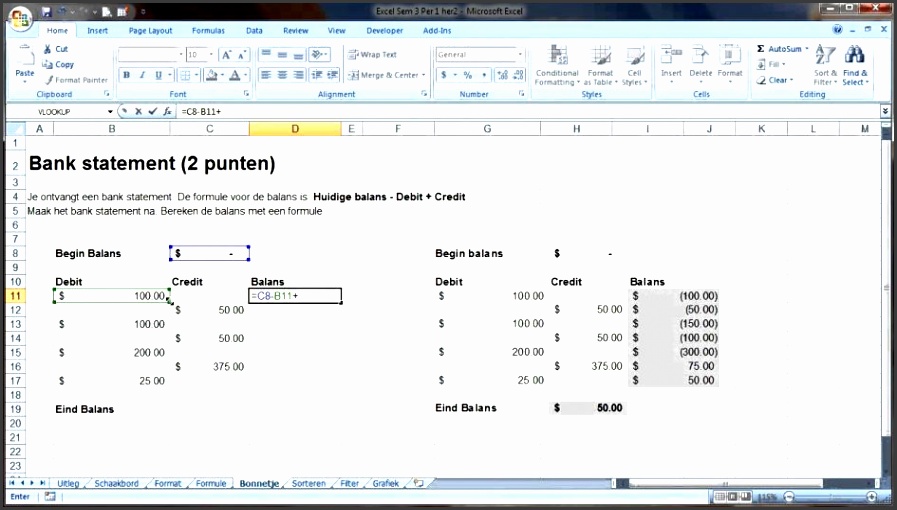The height and width of the screenshot is (510, 897).
Task: Click the Office Button orb
Action: tap(18, 17)
